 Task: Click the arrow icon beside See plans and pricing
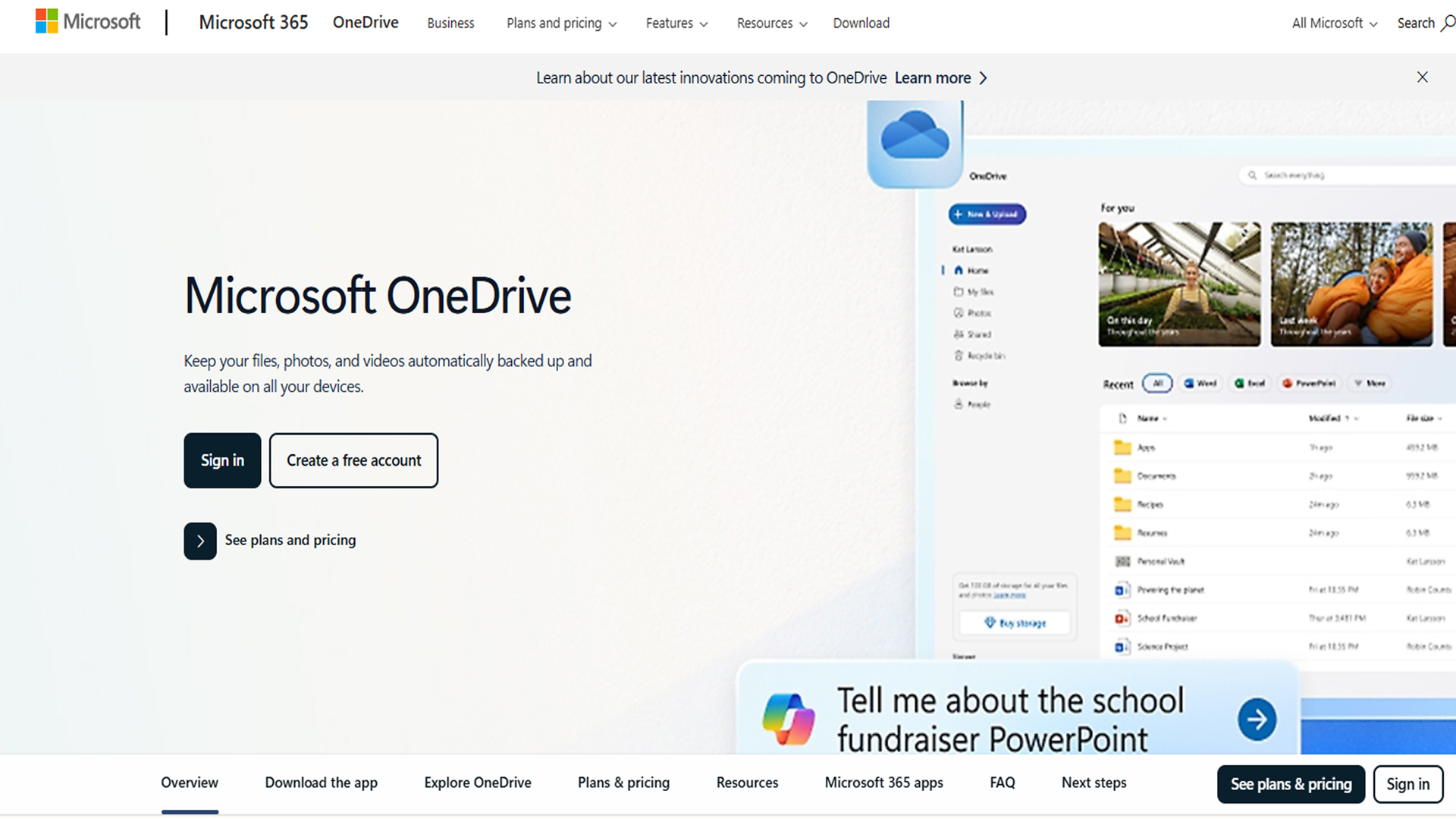click(x=200, y=541)
